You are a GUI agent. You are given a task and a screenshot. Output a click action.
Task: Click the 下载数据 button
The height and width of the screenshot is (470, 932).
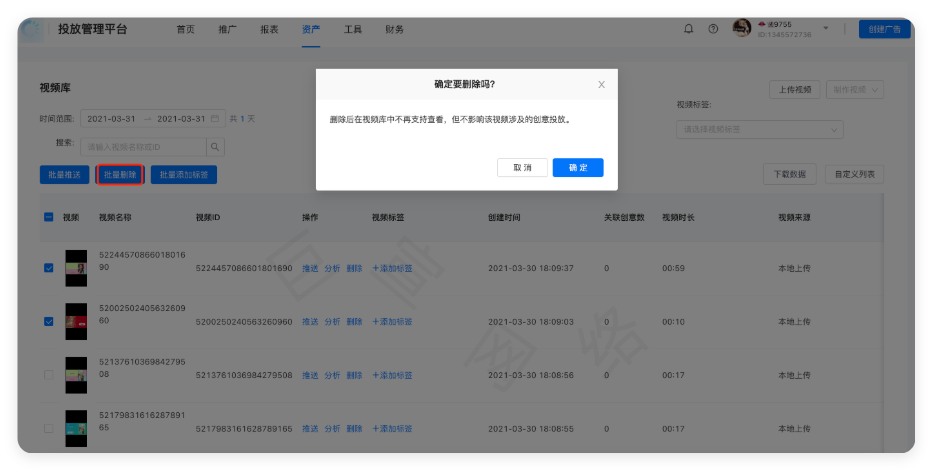point(789,174)
